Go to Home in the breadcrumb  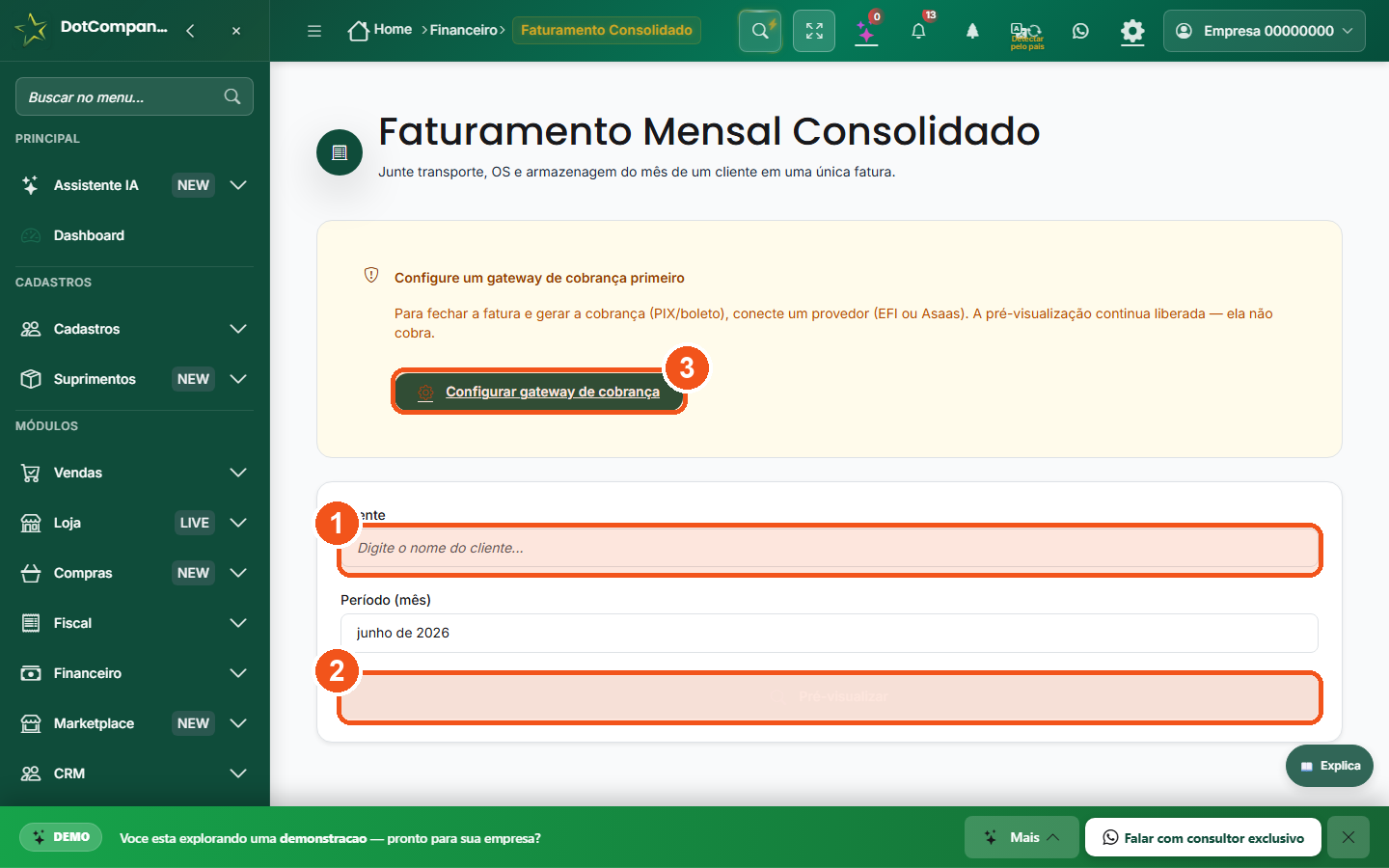point(393,30)
